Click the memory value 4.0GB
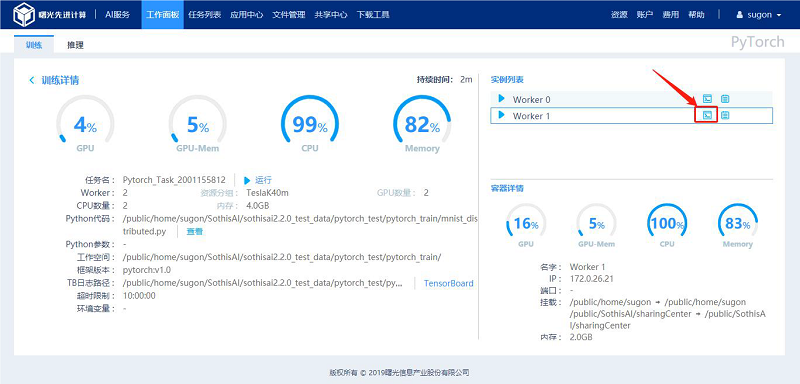Viewport: 800px width, 384px height. 258,206
